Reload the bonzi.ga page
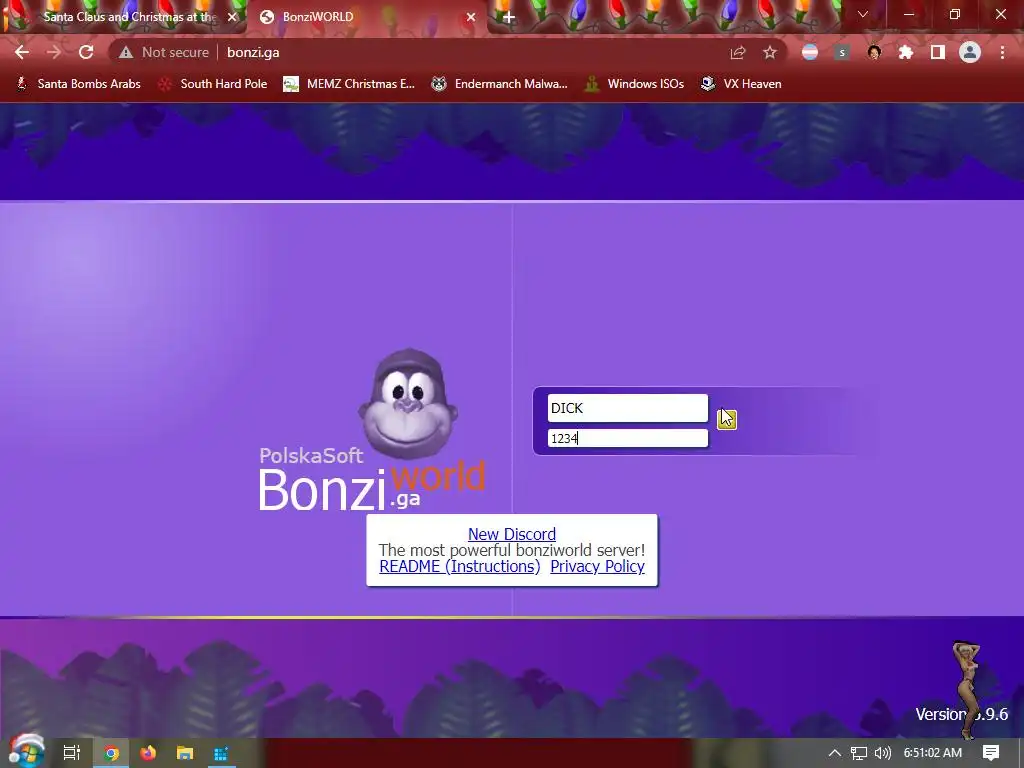1024x768 pixels. tap(86, 52)
